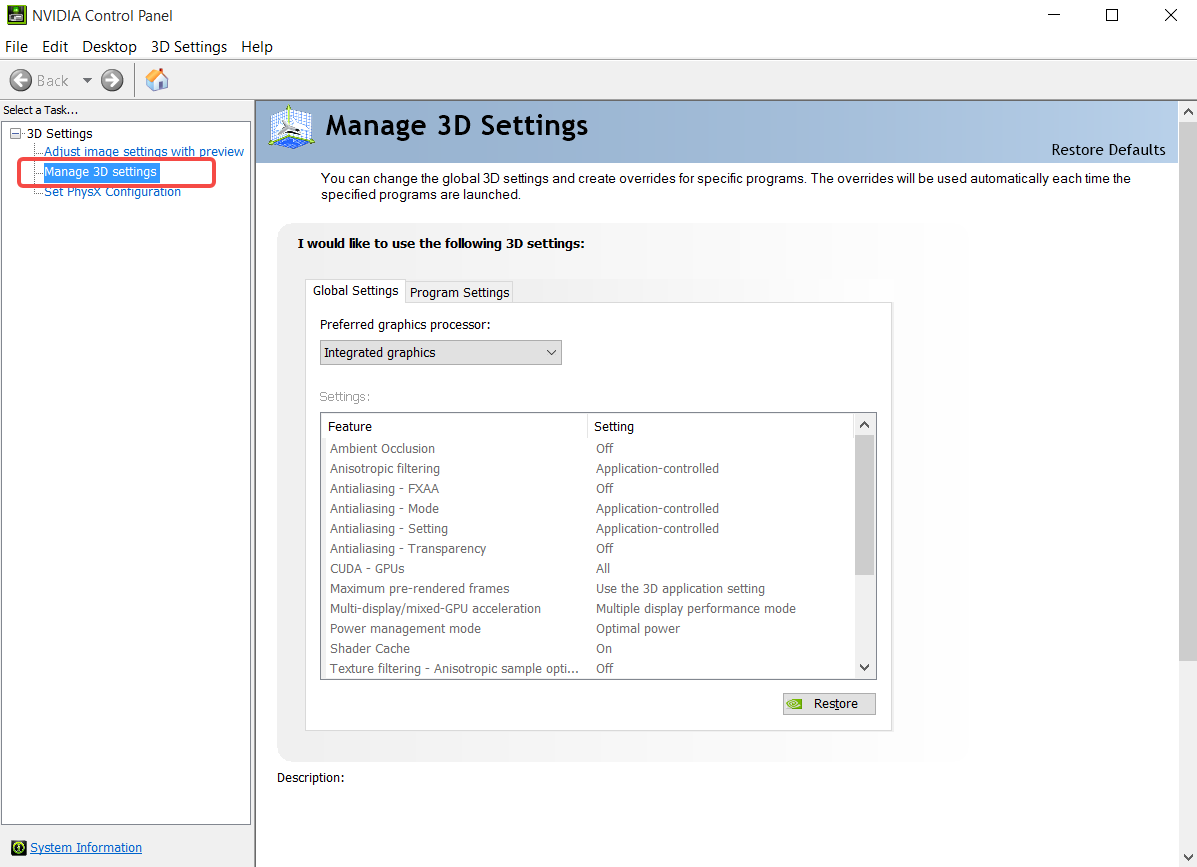The width and height of the screenshot is (1197, 867).
Task: Click the Forward navigation arrow
Action: pos(111,79)
